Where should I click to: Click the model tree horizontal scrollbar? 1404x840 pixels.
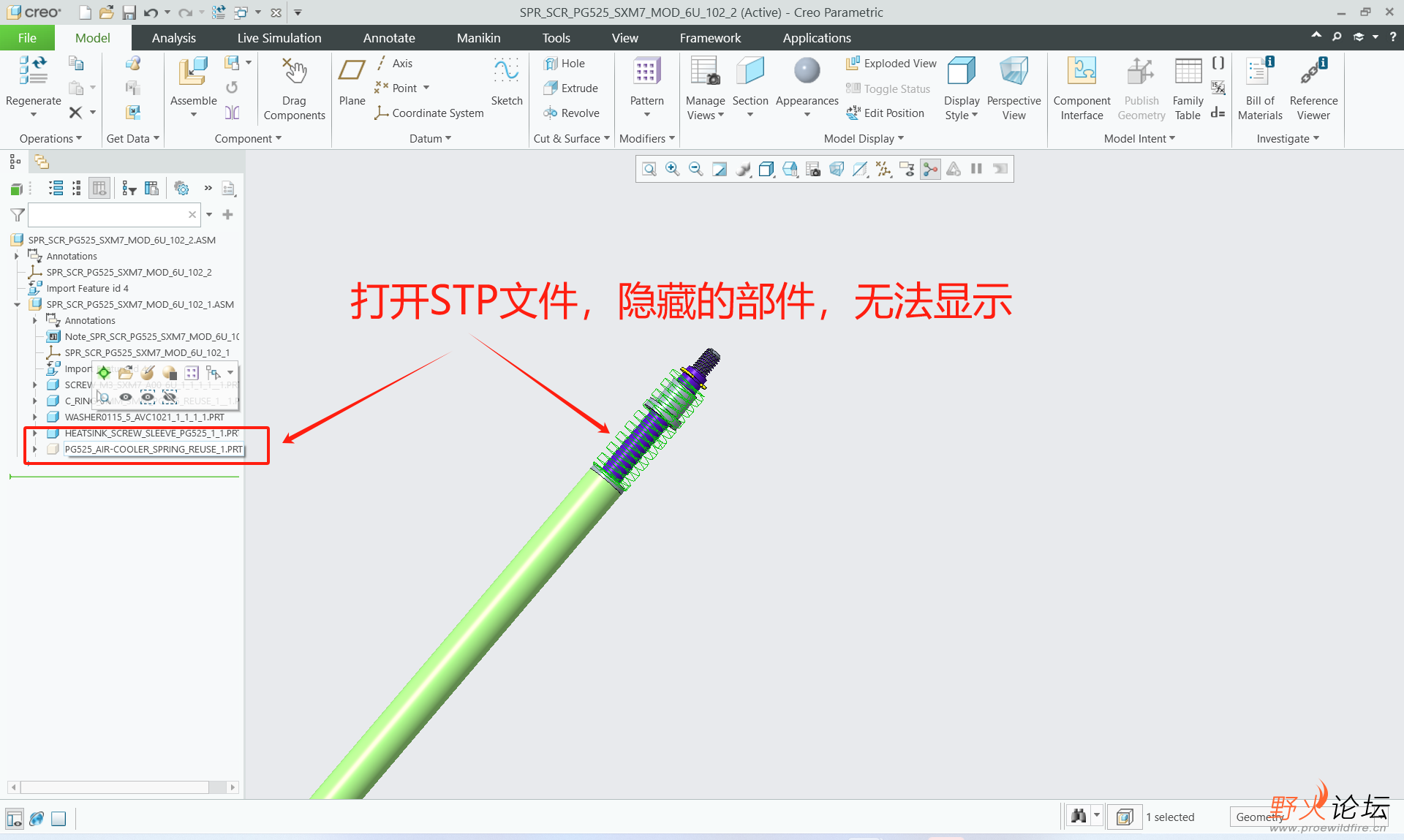(122, 787)
